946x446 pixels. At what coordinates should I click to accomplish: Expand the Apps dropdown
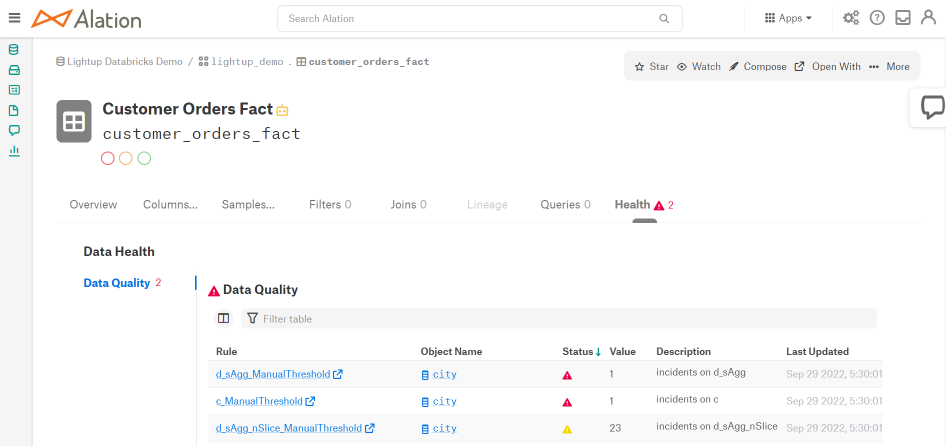click(788, 18)
